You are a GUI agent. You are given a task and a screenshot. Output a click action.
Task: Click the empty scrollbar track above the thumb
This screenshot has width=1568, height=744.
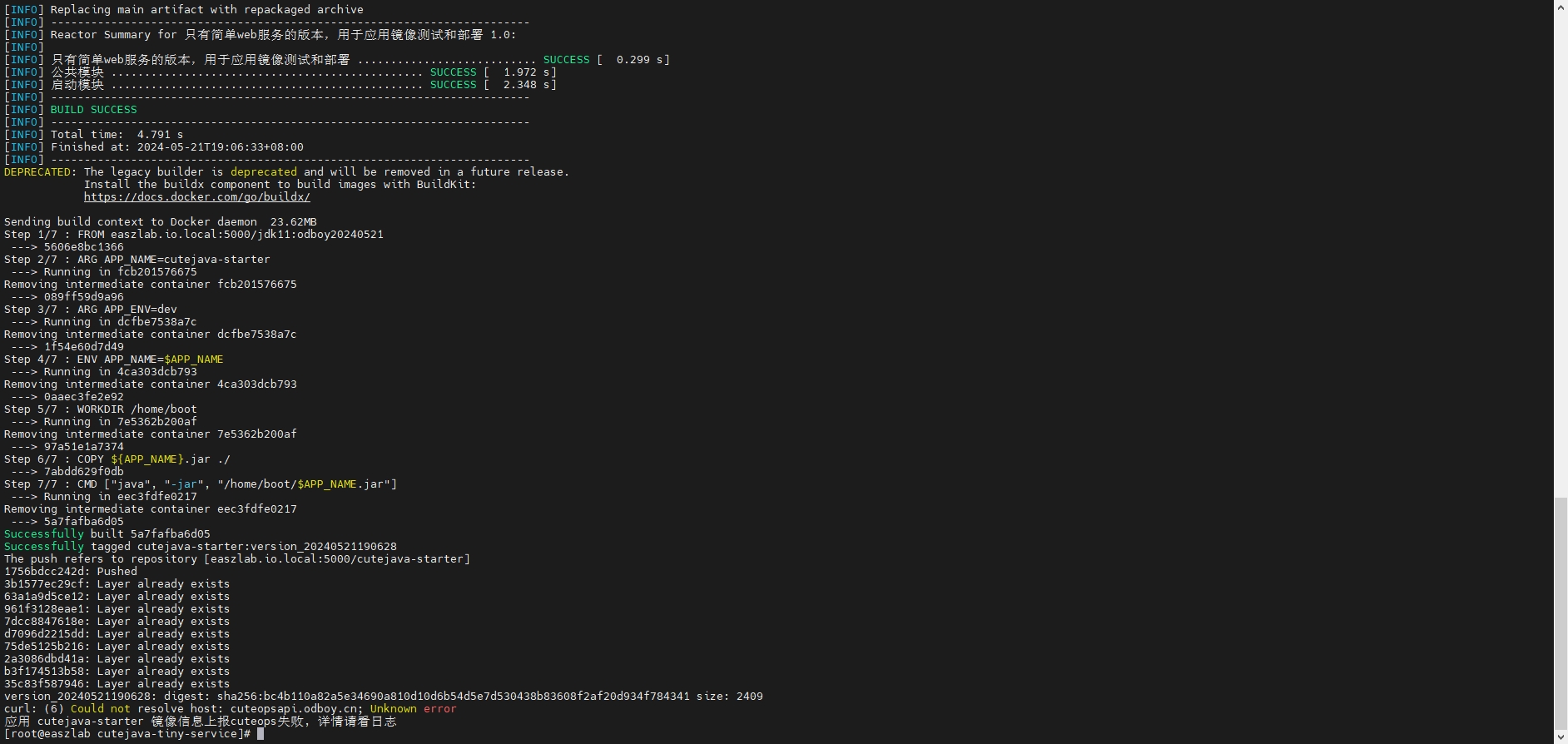(1561, 250)
